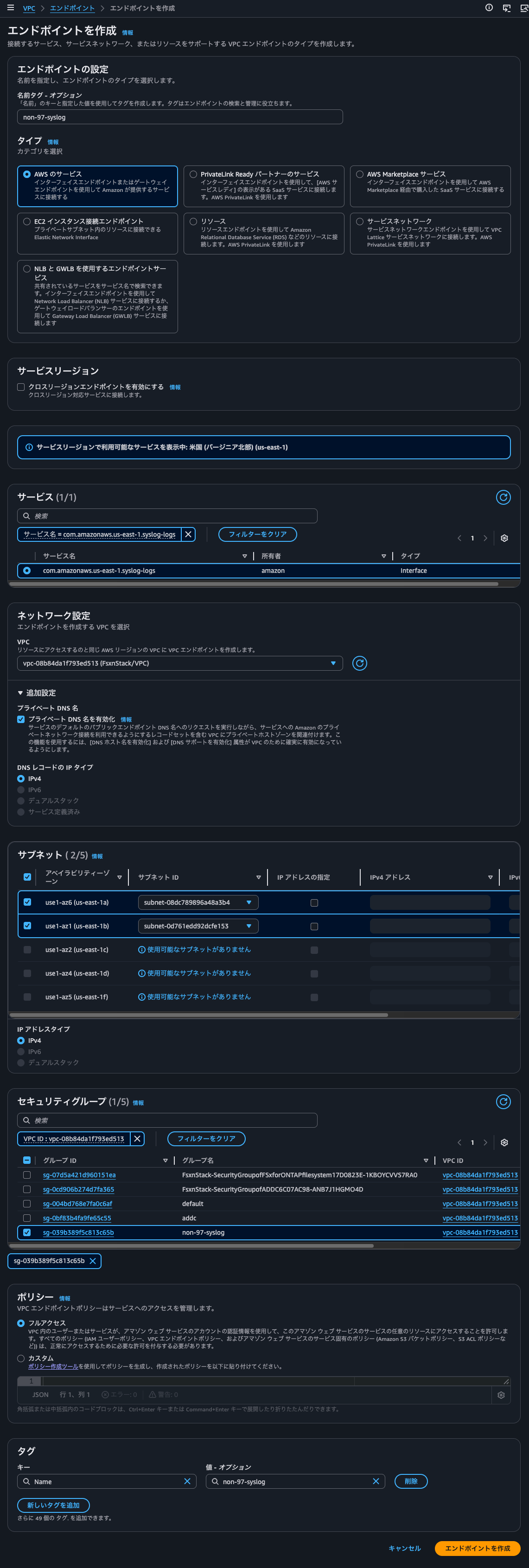Click the Create endpoint button
This screenshot has width=529, height=1568.
[x=477, y=1549]
